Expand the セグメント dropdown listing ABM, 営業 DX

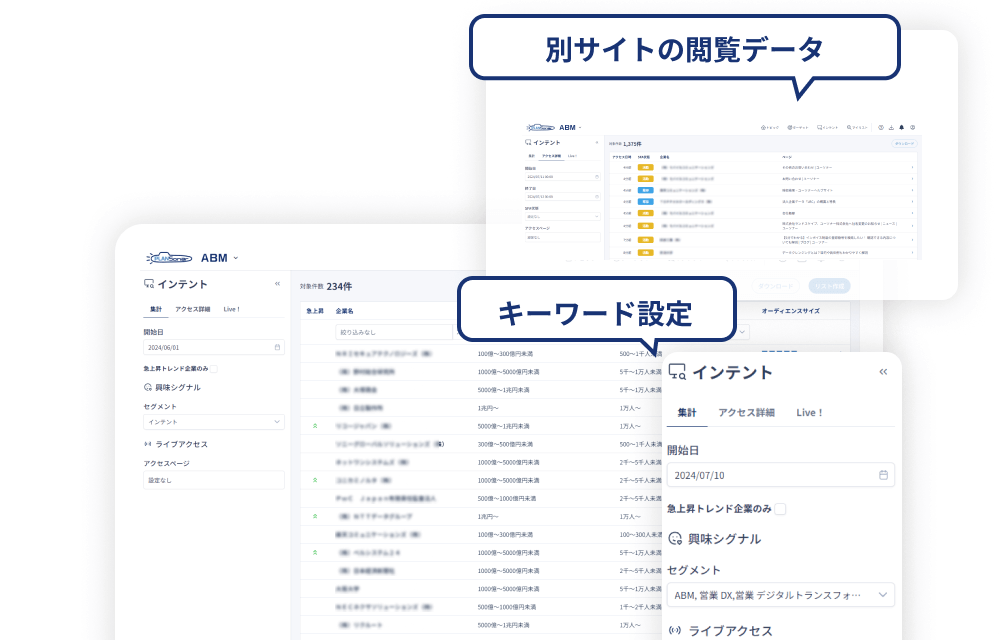[780, 595]
